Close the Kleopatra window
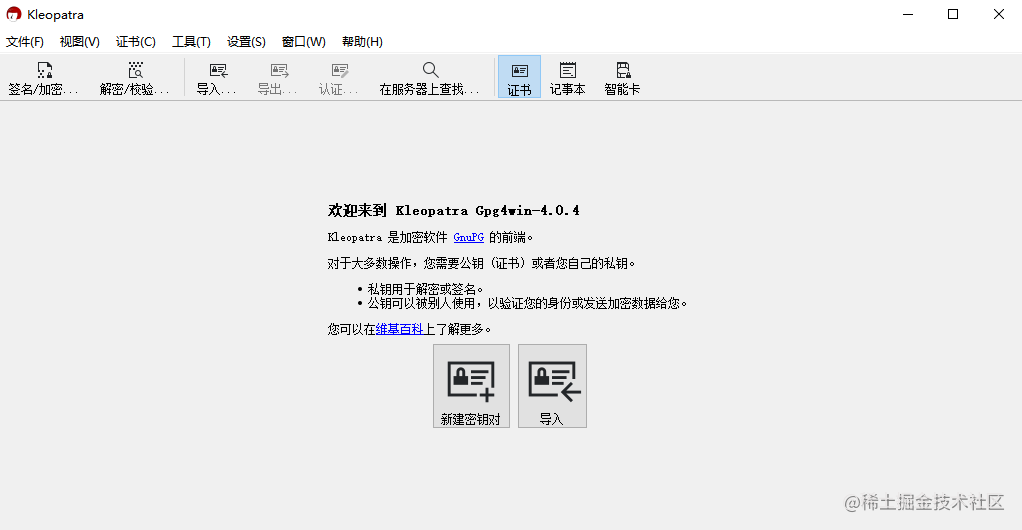 click(x=999, y=14)
